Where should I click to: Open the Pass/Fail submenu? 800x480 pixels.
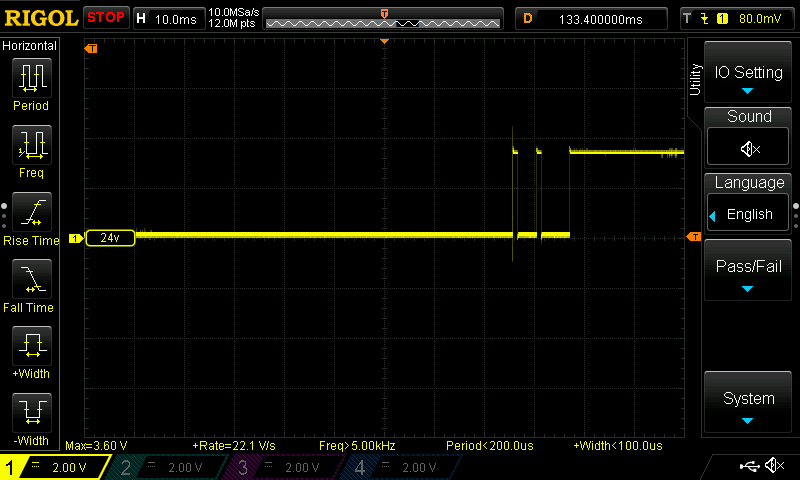748,272
